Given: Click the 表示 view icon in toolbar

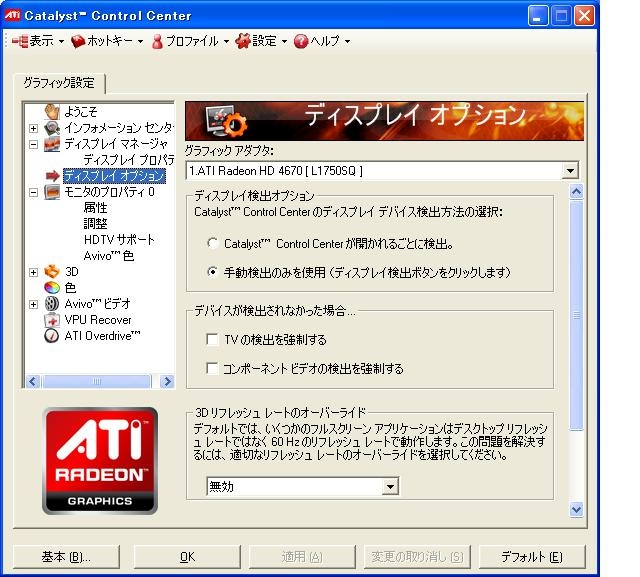Looking at the screenshot, I should pos(19,41).
